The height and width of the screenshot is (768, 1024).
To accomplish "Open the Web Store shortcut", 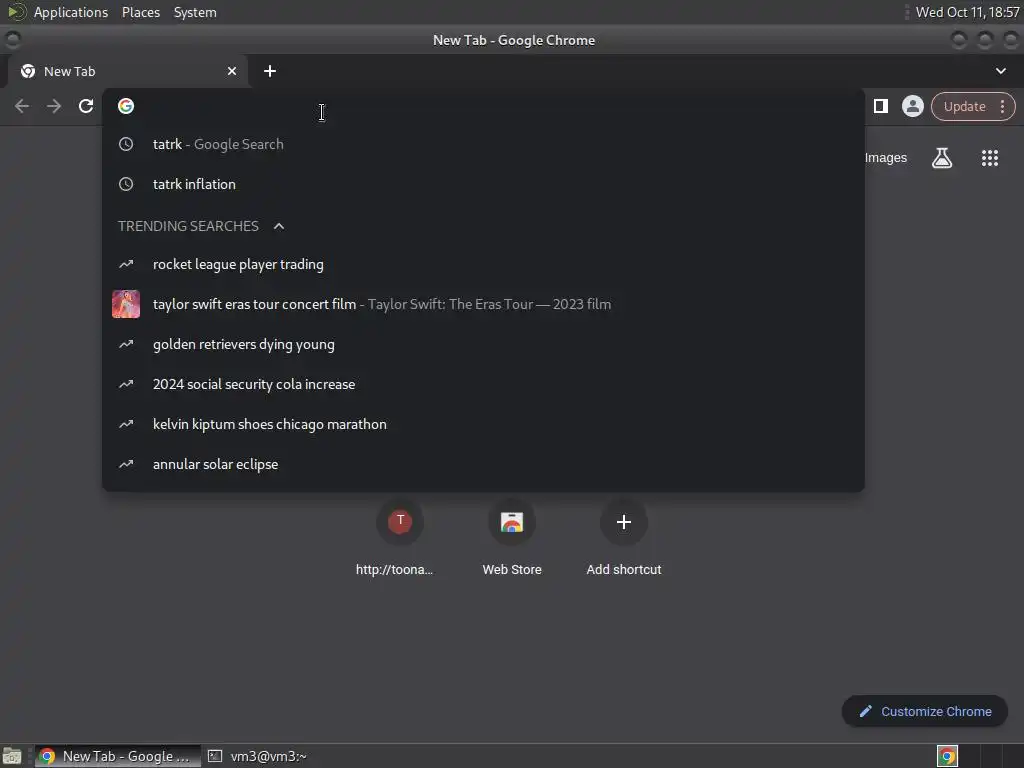I will point(511,539).
